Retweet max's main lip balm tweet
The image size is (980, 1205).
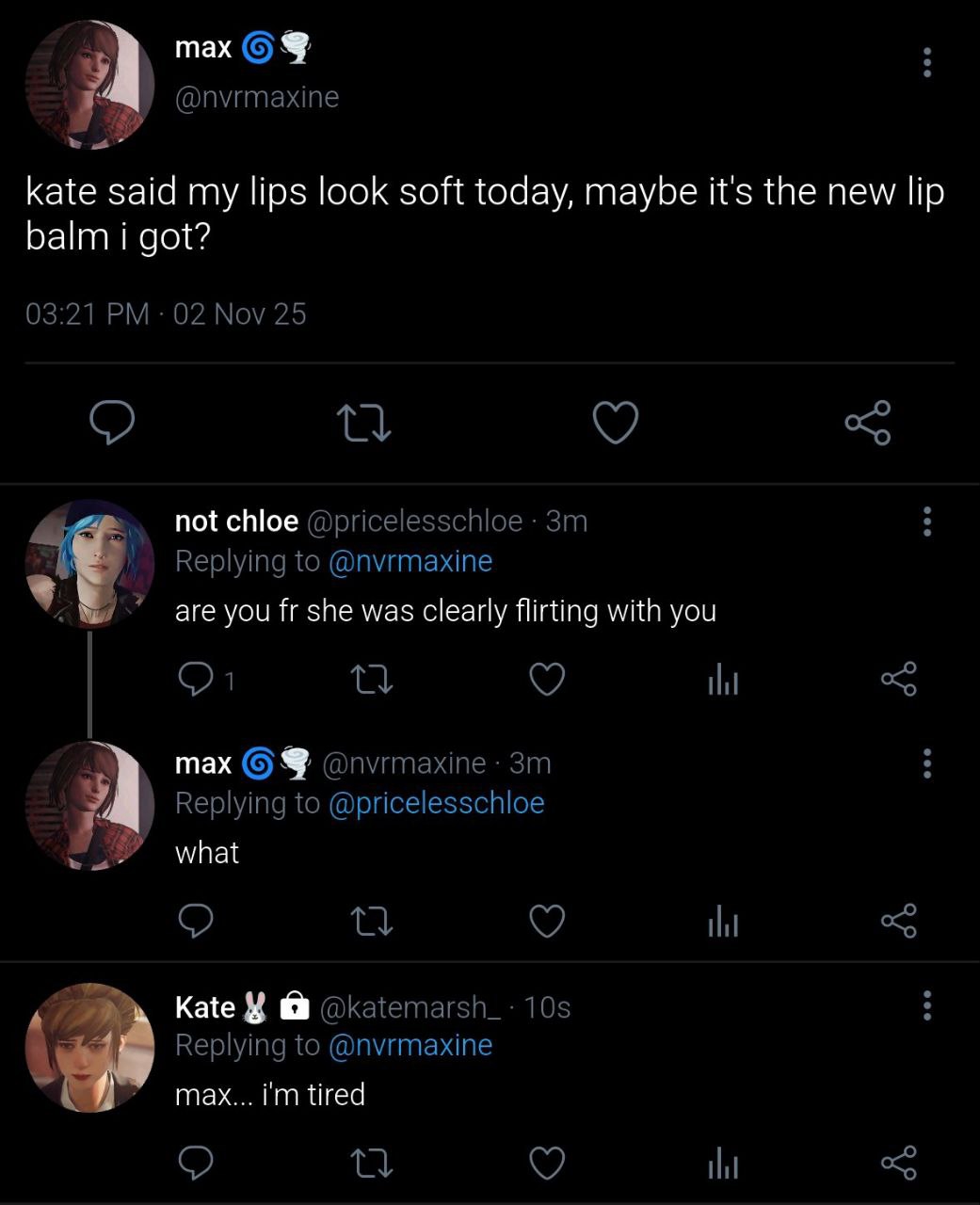point(363,422)
